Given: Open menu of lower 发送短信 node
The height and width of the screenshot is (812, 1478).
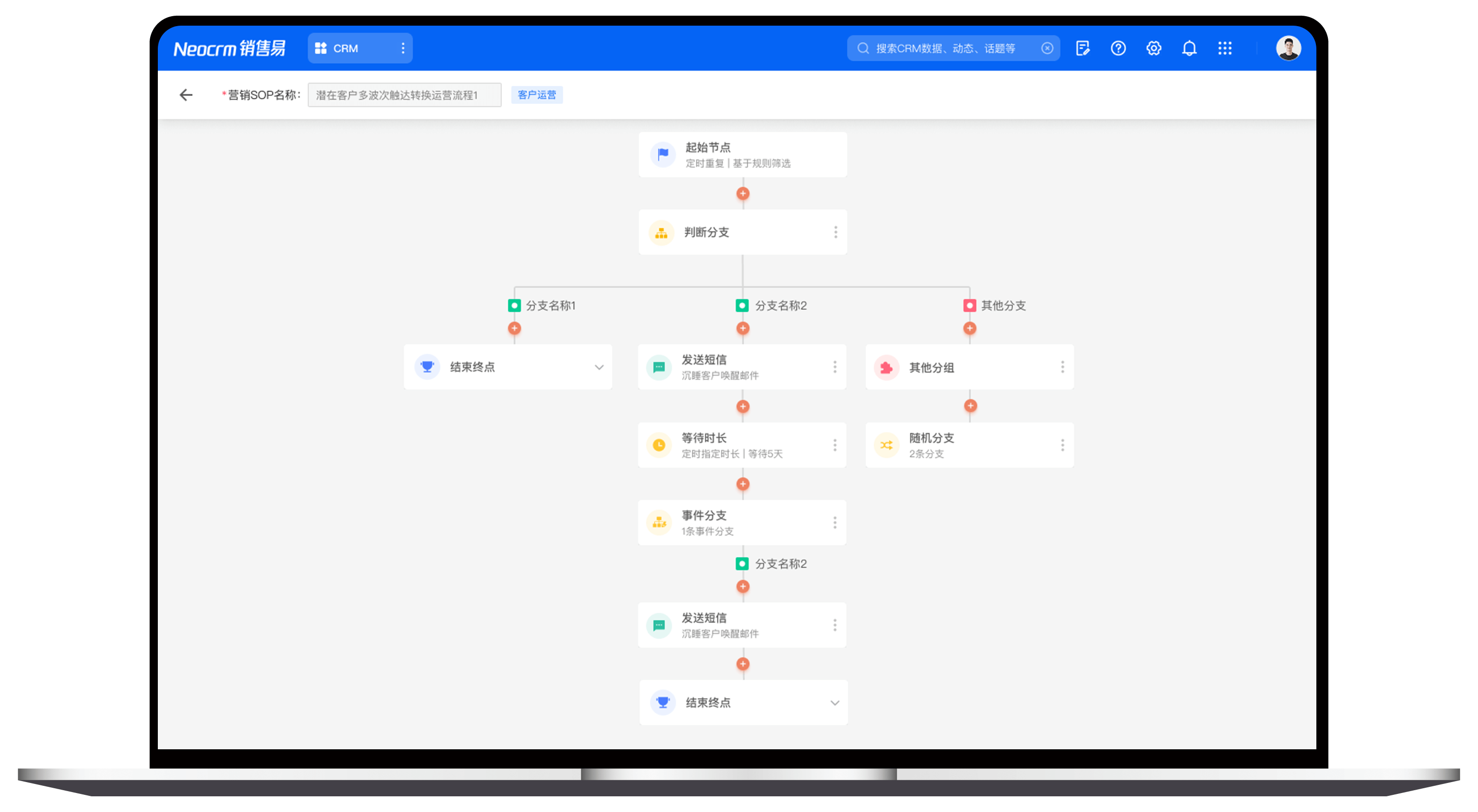Looking at the screenshot, I should tap(835, 625).
